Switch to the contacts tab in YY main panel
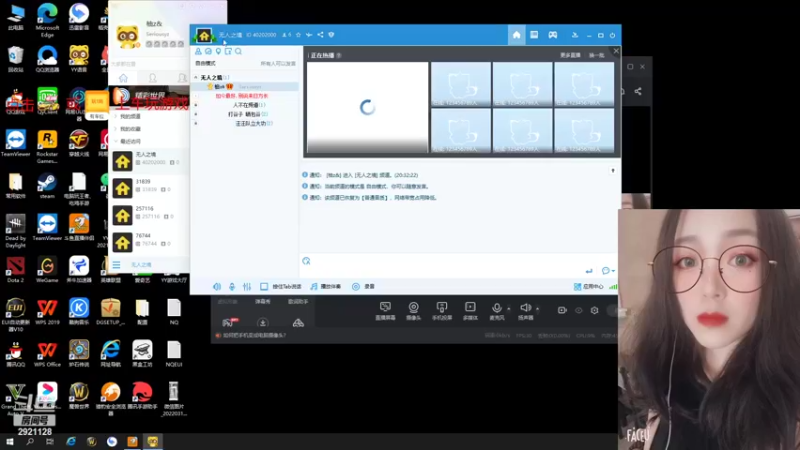Viewport: 800px width, 450px height. (153, 78)
